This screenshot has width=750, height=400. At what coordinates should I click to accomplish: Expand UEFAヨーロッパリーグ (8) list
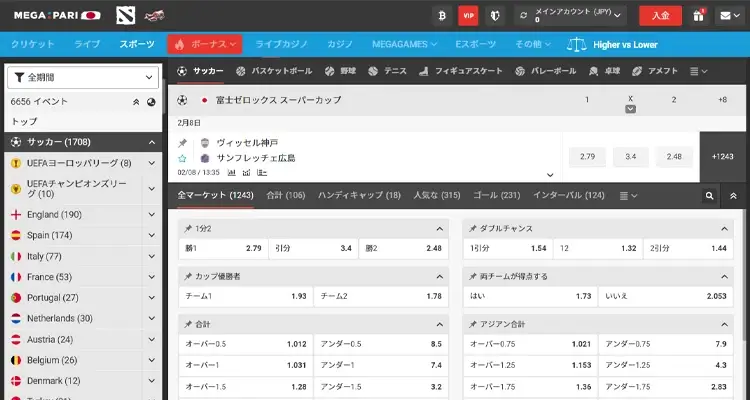tap(152, 163)
